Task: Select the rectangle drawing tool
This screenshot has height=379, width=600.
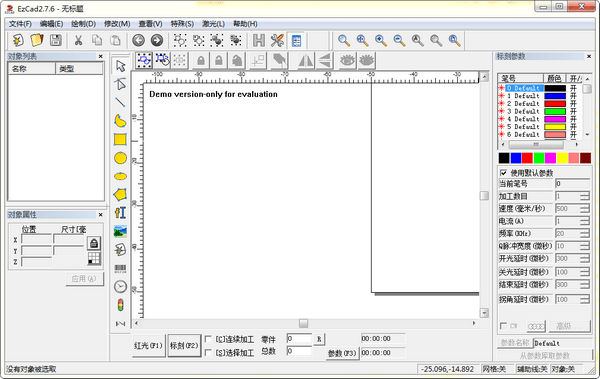Action: pos(120,140)
